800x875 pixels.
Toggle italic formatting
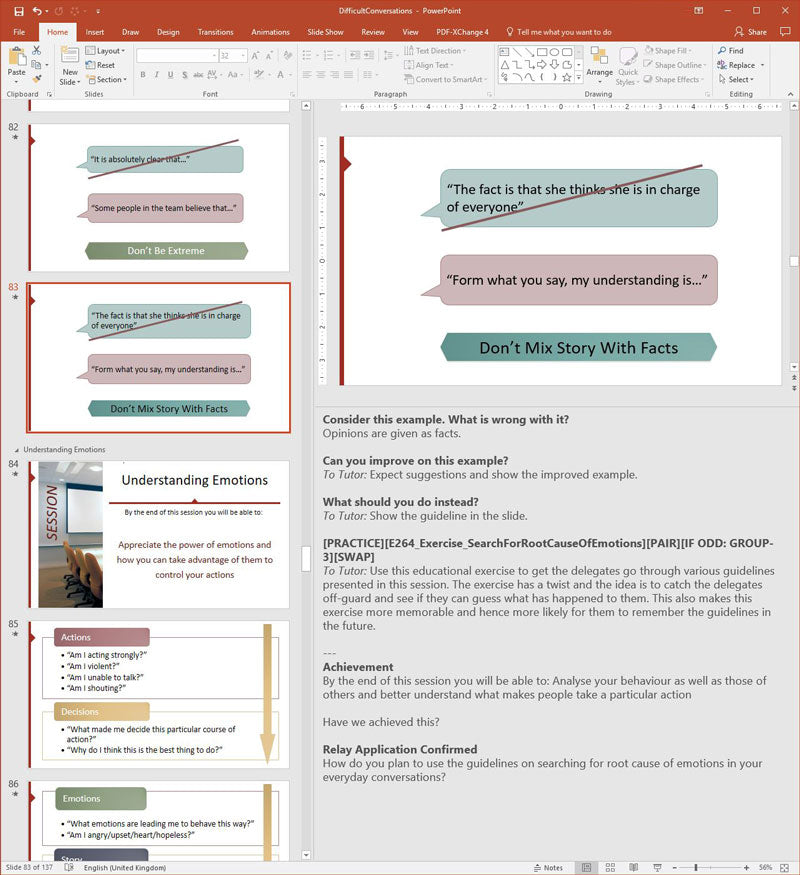[157, 75]
